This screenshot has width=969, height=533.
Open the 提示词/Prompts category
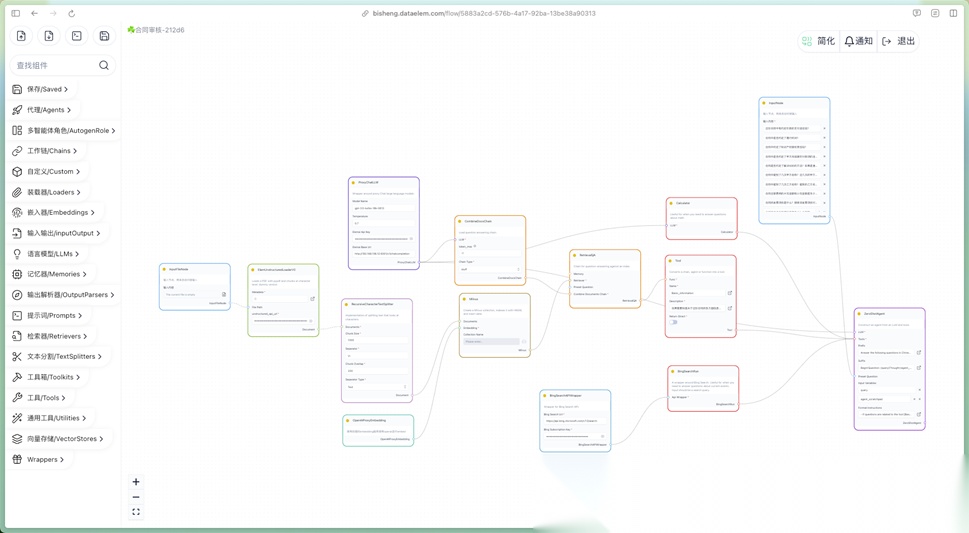(x=48, y=315)
